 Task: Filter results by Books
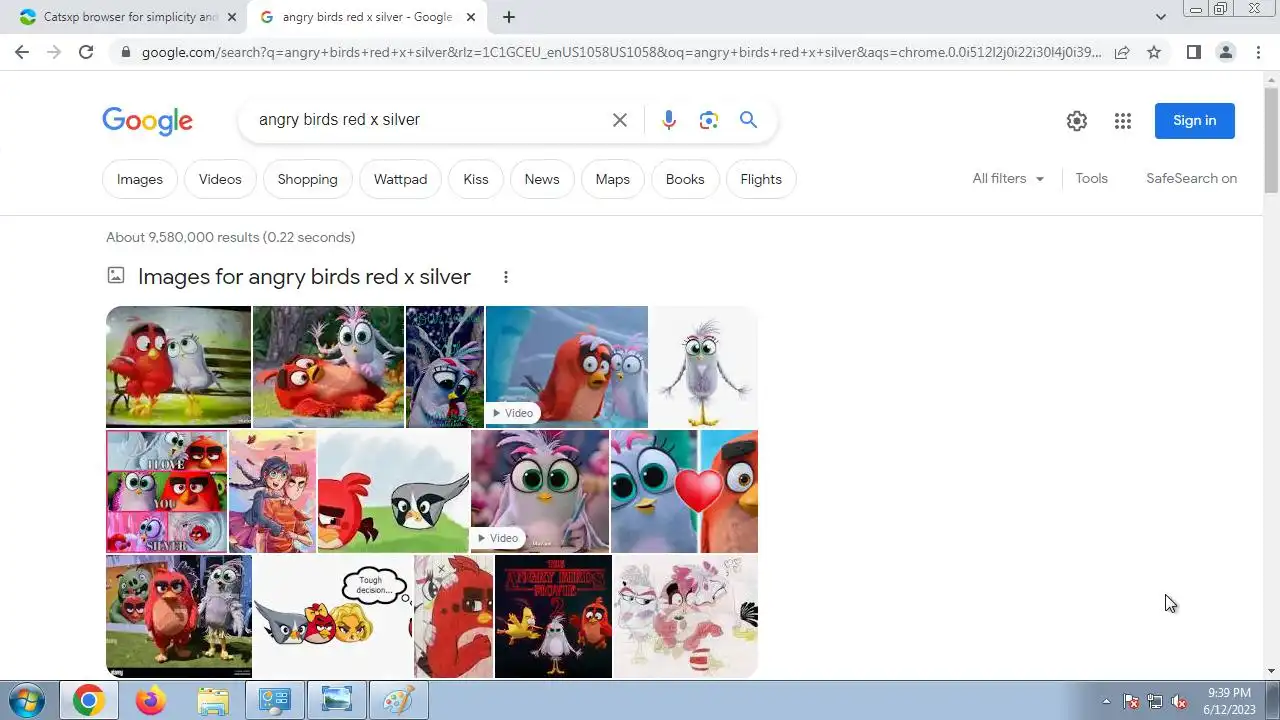685,179
